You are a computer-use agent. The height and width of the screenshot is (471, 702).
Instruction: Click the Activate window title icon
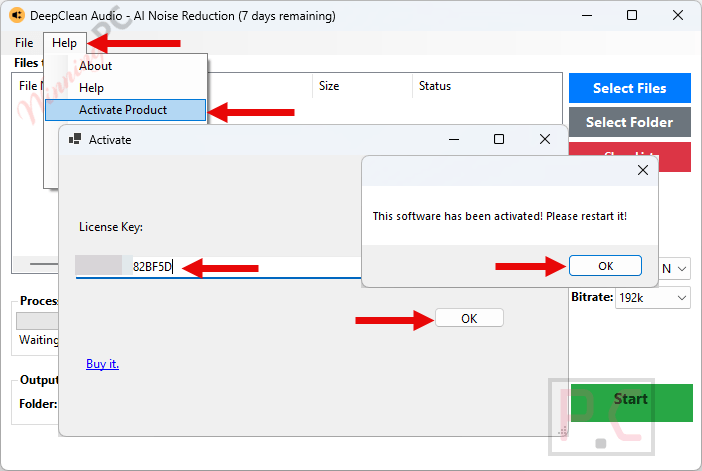[75, 139]
